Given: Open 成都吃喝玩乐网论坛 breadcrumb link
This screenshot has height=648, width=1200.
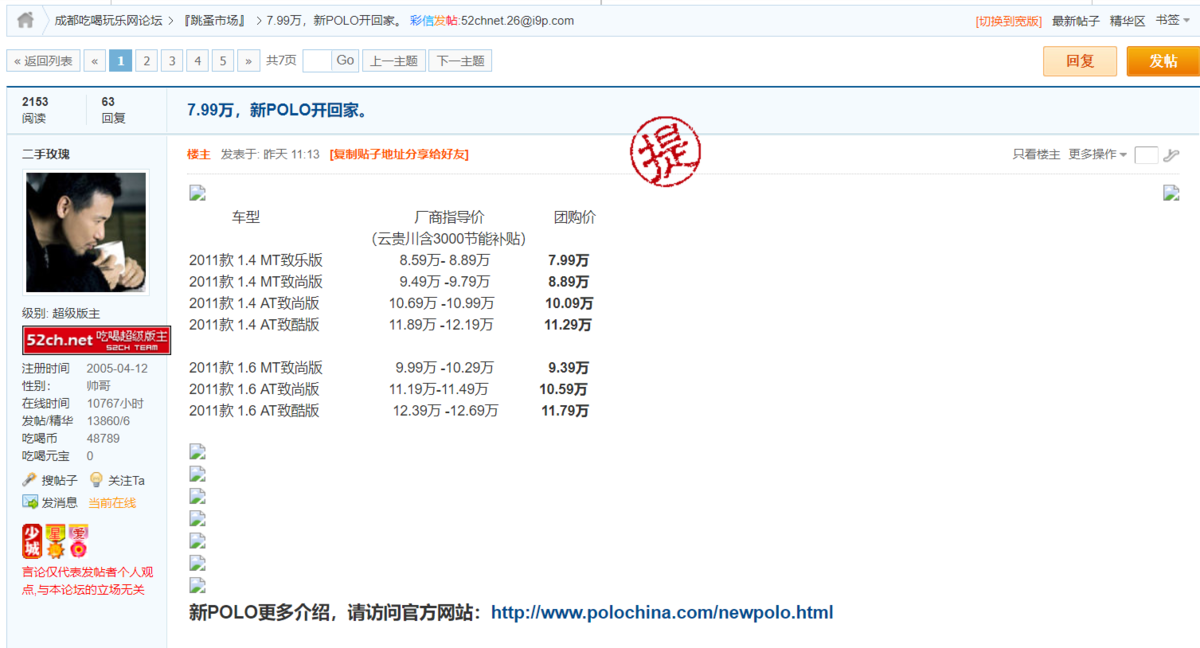Looking at the screenshot, I should (108, 20).
